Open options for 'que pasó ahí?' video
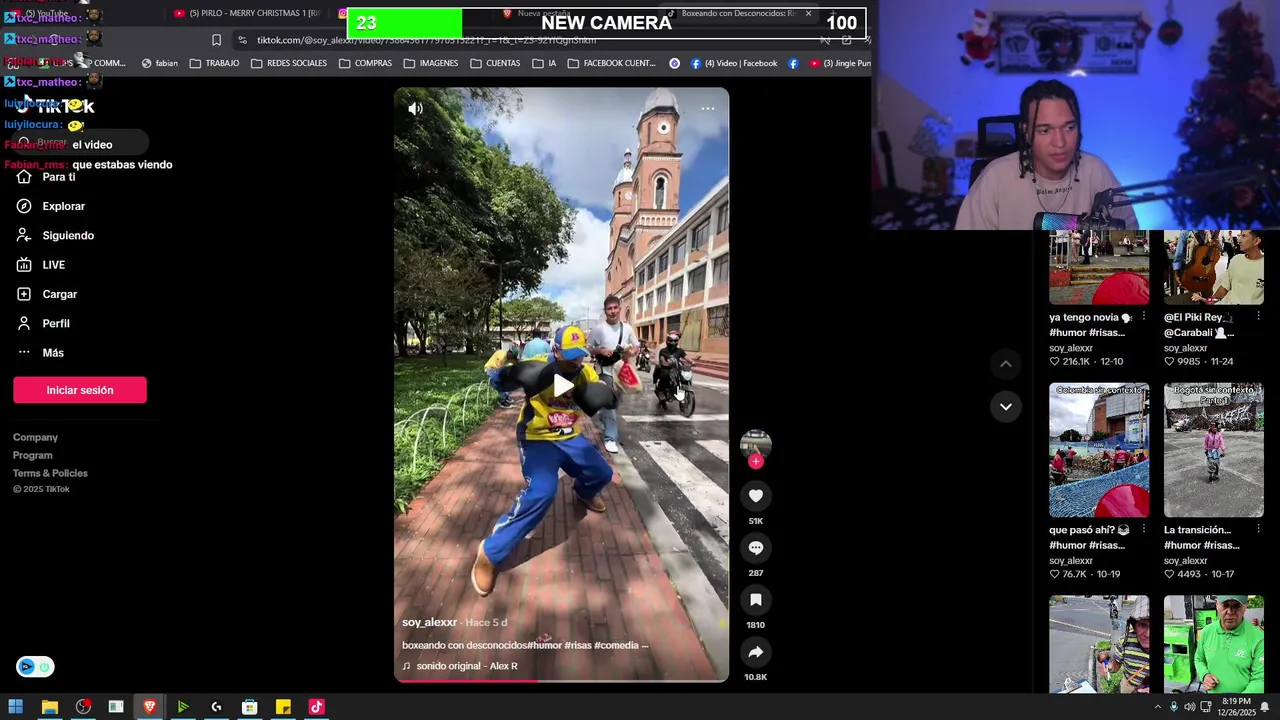This screenshot has width=1280, height=720. (x=1143, y=530)
